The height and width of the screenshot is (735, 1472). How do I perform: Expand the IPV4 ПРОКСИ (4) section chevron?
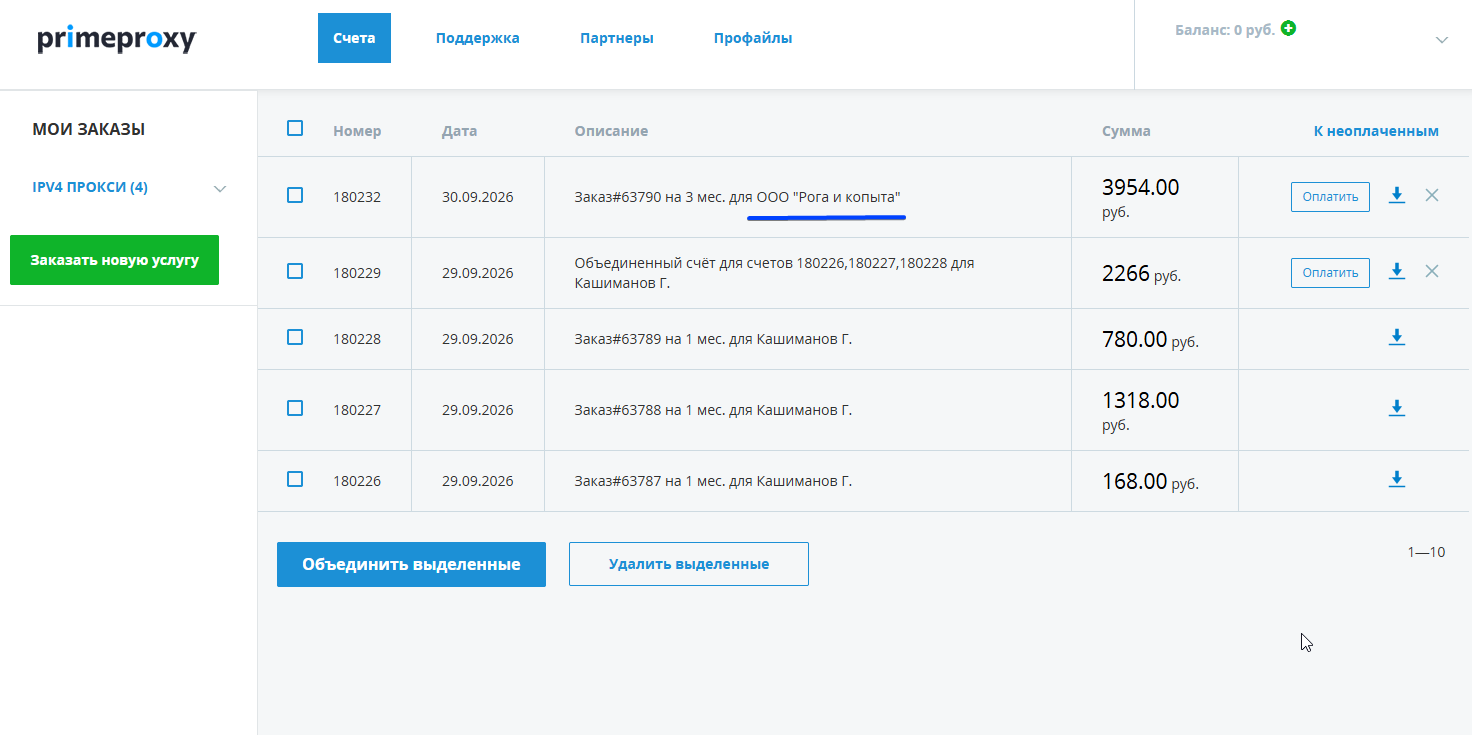[x=220, y=189]
